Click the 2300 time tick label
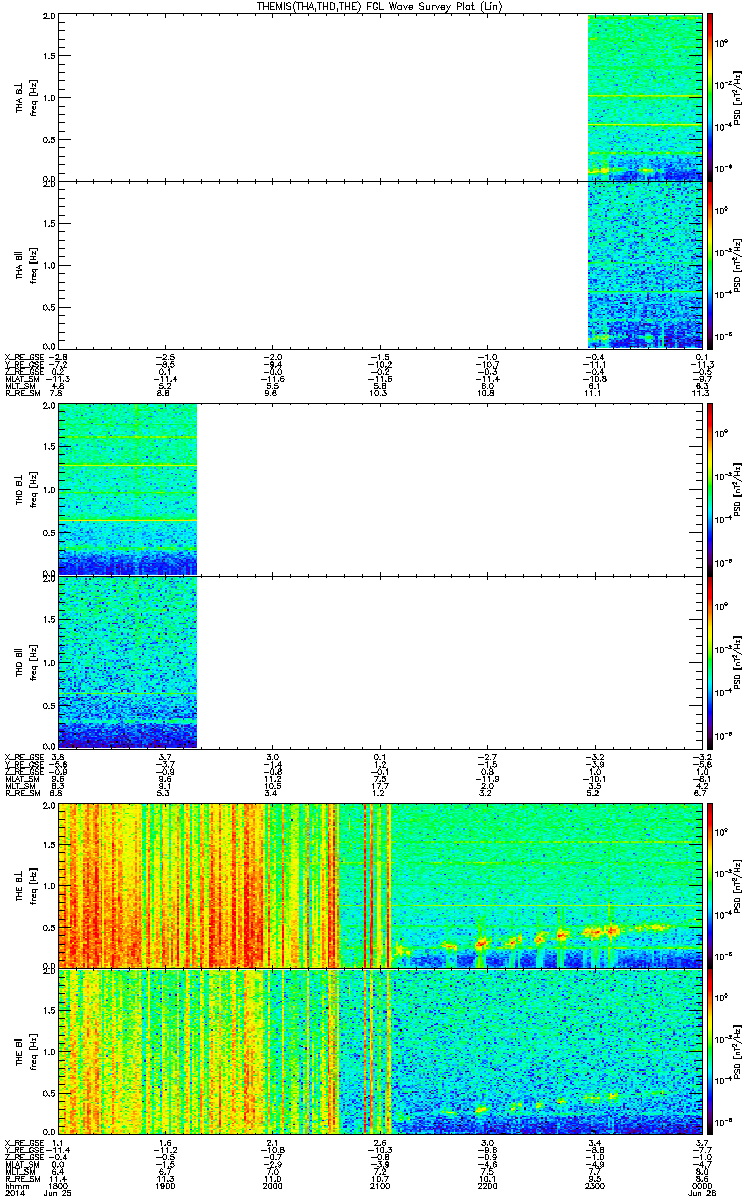 pyautogui.click(x=594, y=1186)
